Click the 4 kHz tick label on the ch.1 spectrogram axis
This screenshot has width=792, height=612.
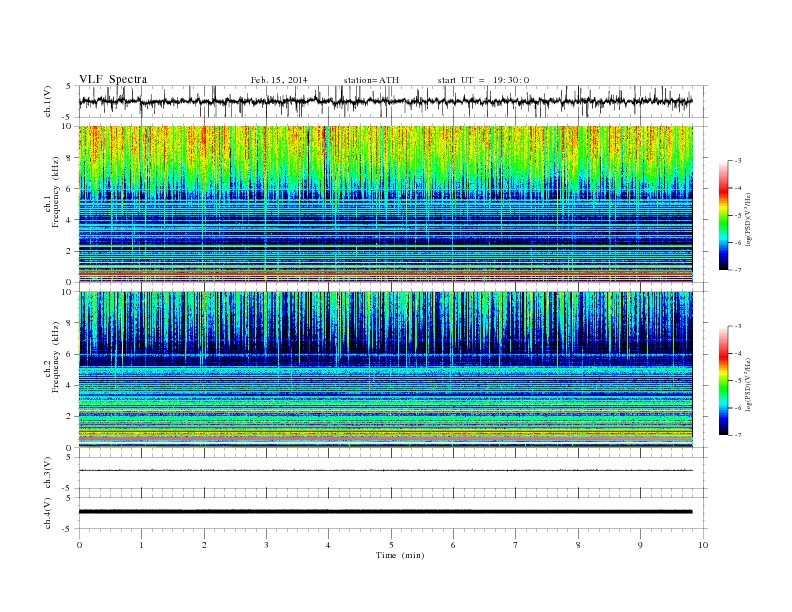pyautogui.click(x=70, y=220)
